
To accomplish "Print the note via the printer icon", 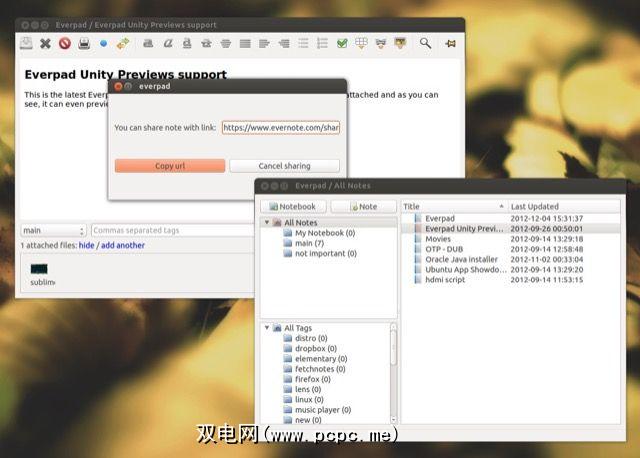I will [84, 43].
